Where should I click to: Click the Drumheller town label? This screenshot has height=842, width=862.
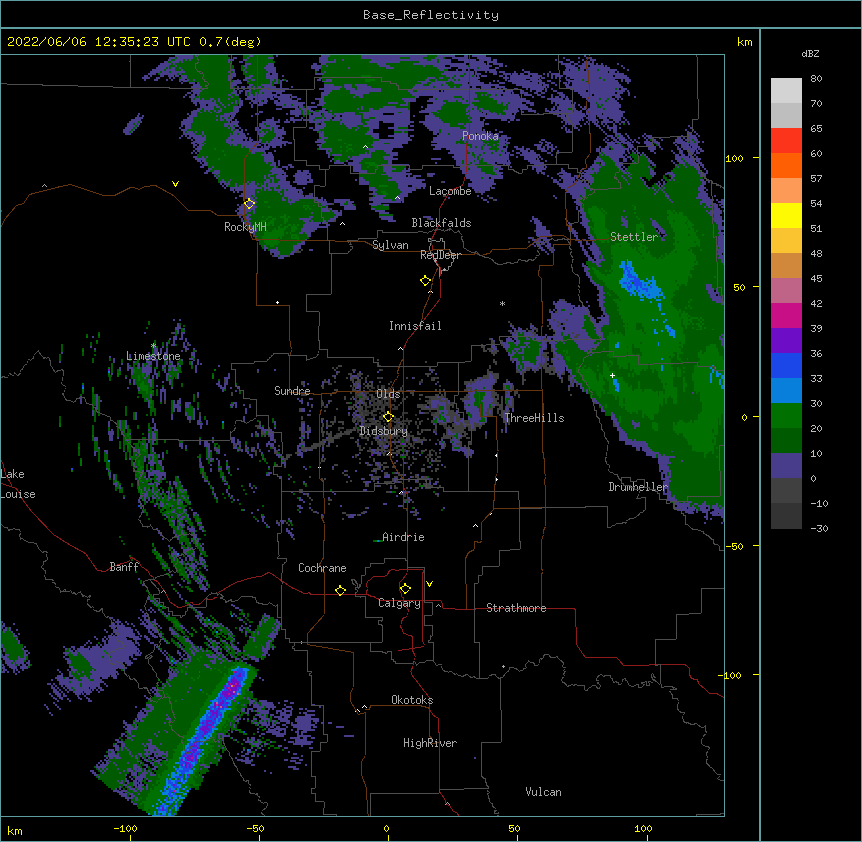(638, 487)
